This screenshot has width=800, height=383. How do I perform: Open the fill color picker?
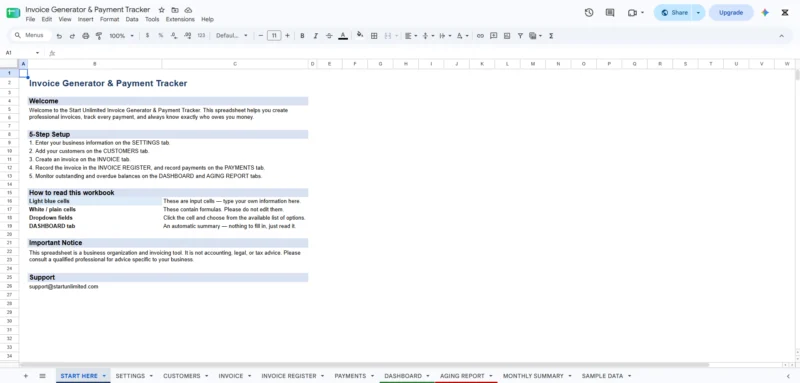[x=360, y=35]
